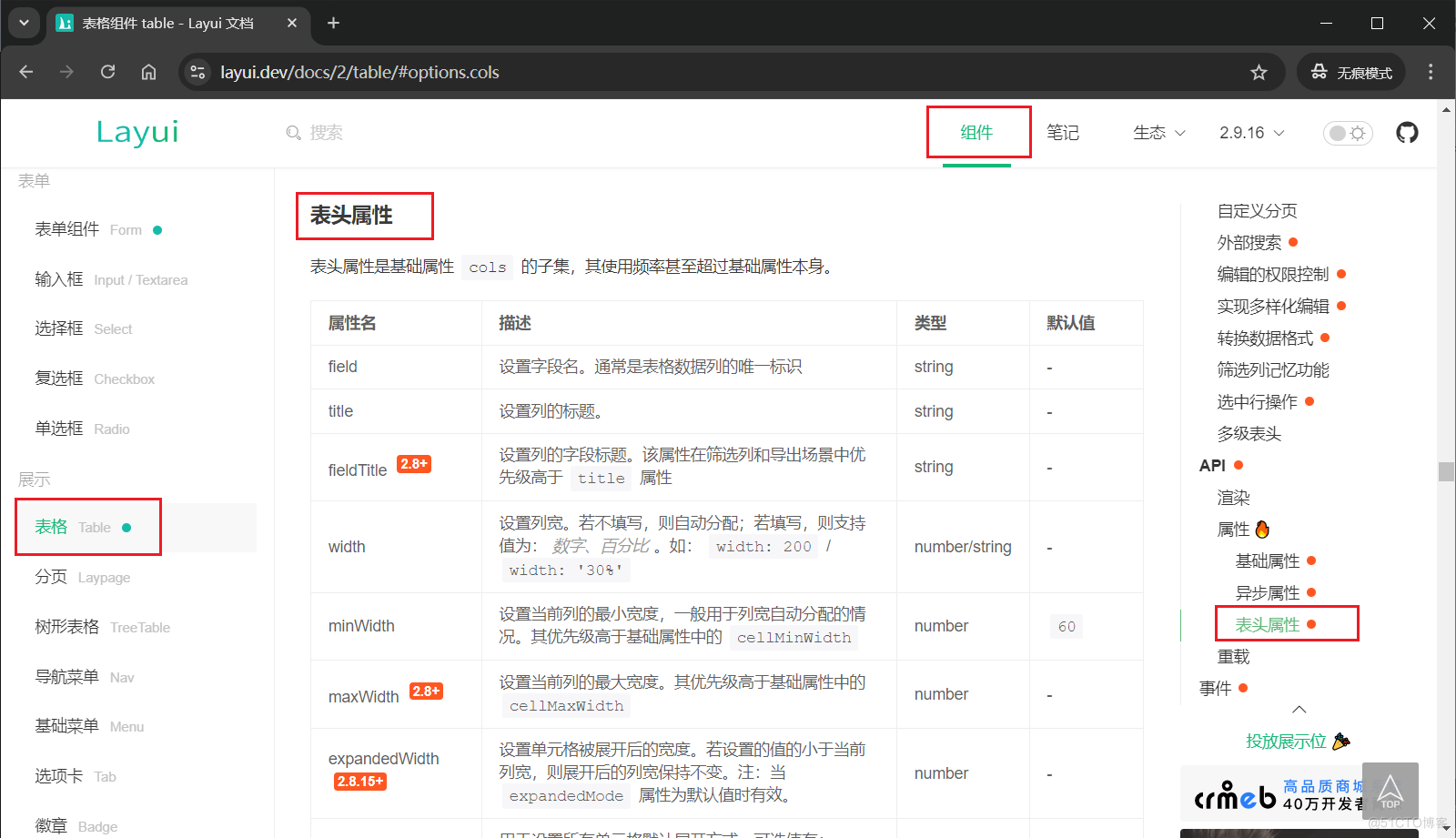Screen dimensions: 1456x838
Task: Reload the page with refresh icon
Action: [x=107, y=72]
